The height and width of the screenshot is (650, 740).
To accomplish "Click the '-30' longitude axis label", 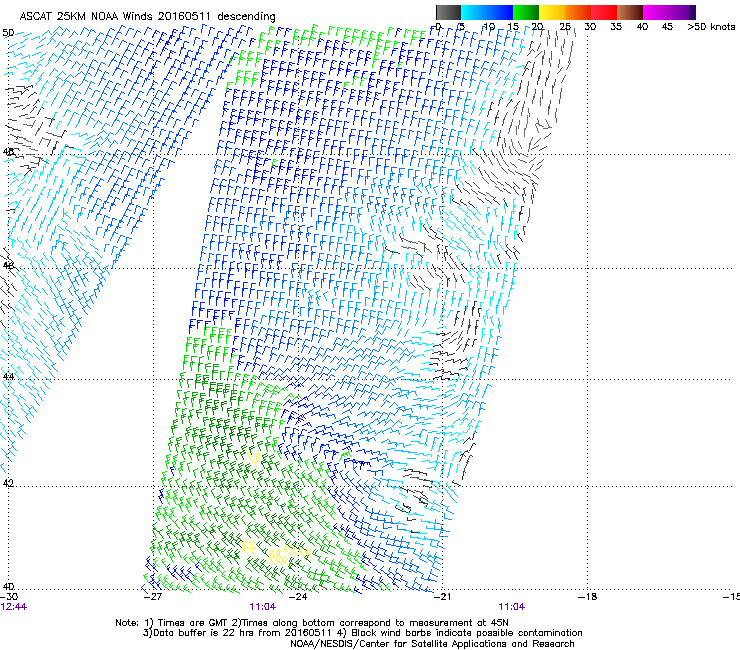I will [x=9, y=597].
